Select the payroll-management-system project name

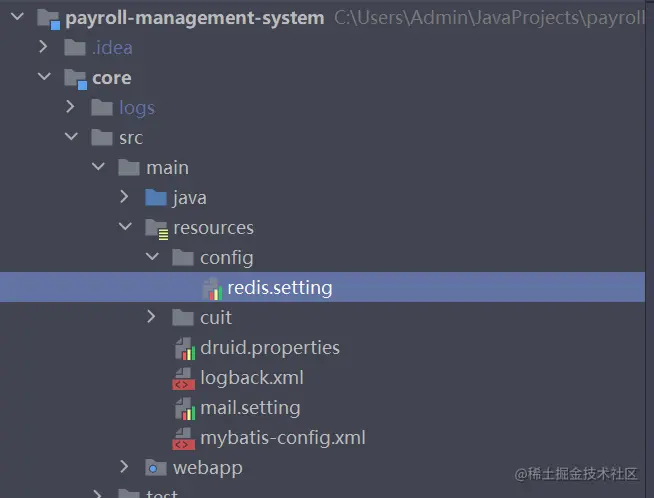[195, 18]
